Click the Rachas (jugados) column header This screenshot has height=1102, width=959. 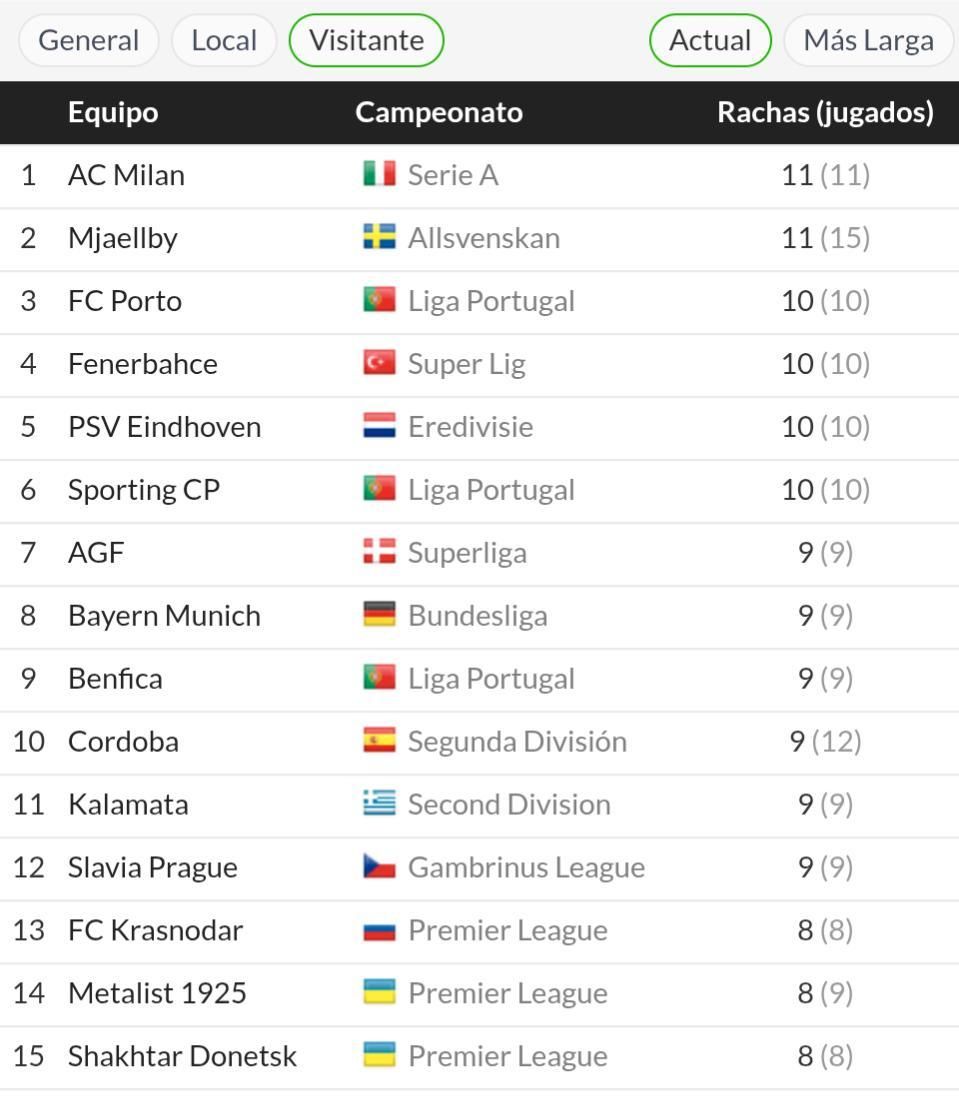tap(825, 112)
